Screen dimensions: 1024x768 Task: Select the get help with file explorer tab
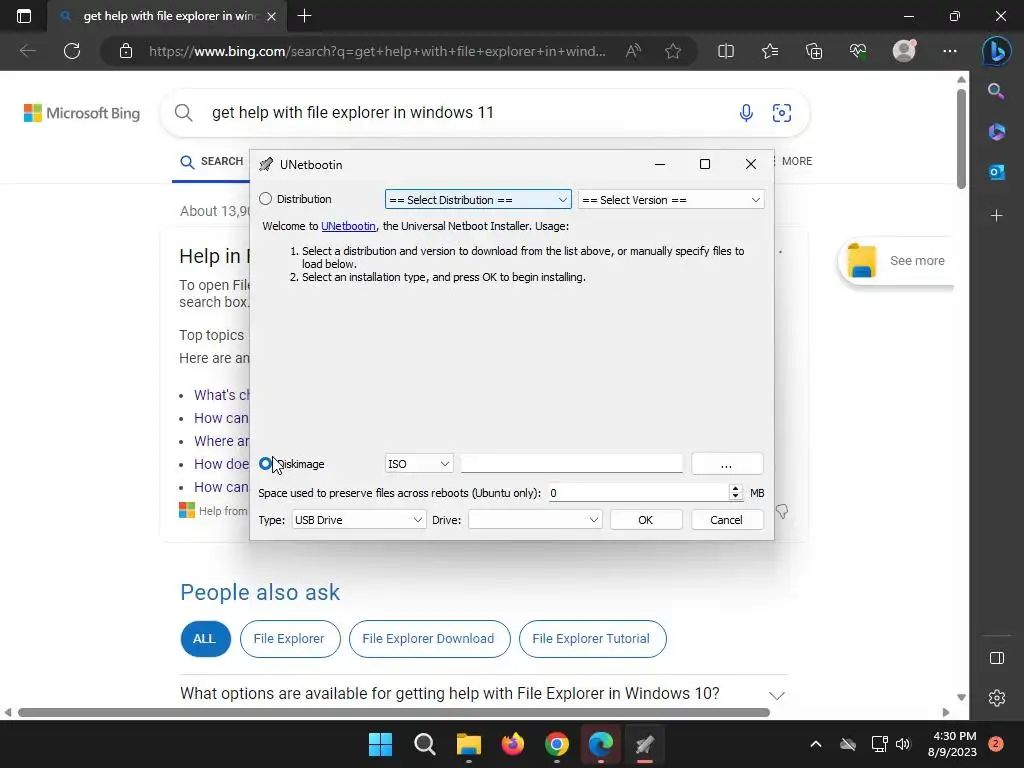pos(167,16)
